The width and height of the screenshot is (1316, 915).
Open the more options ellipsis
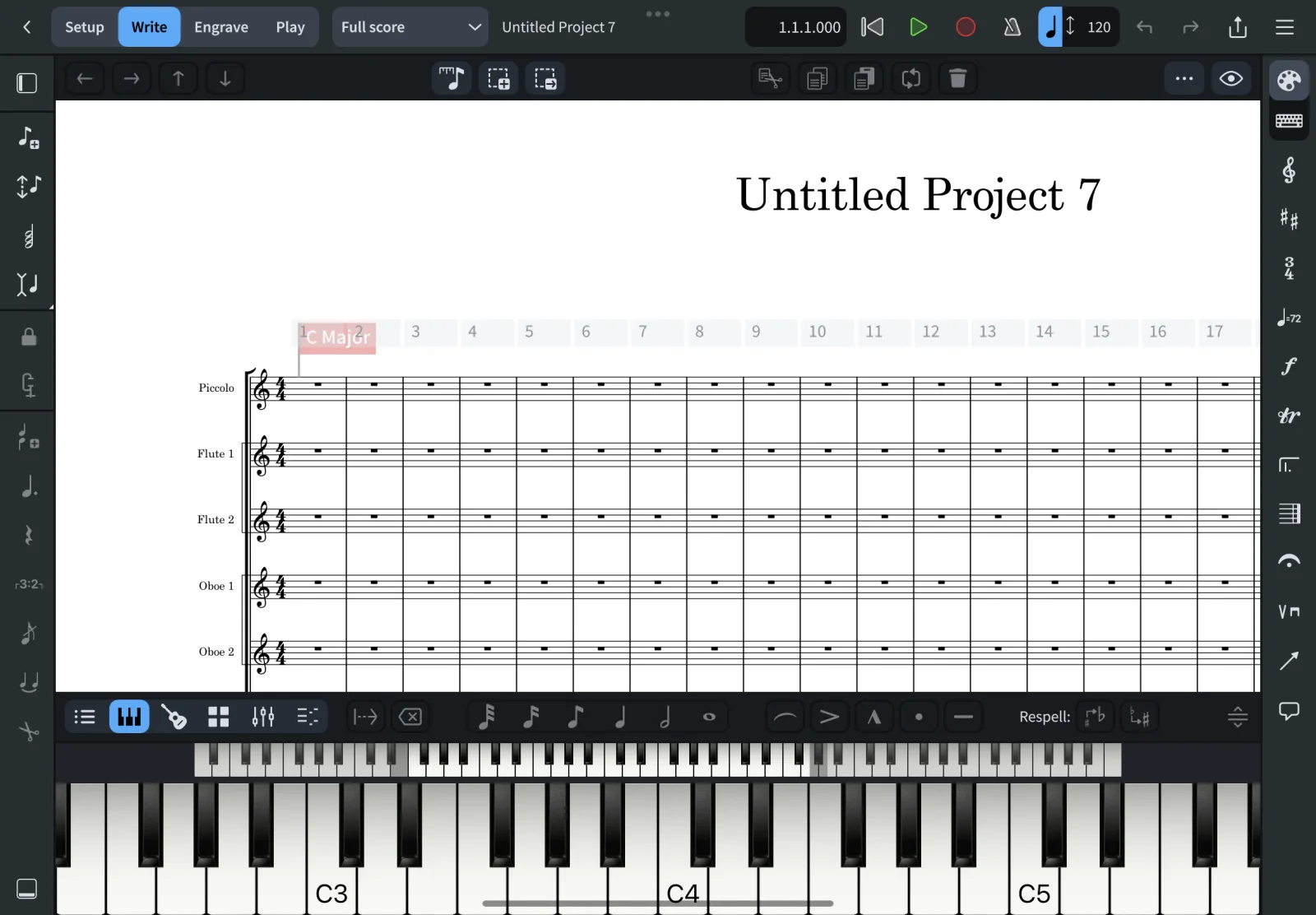pos(1184,79)
